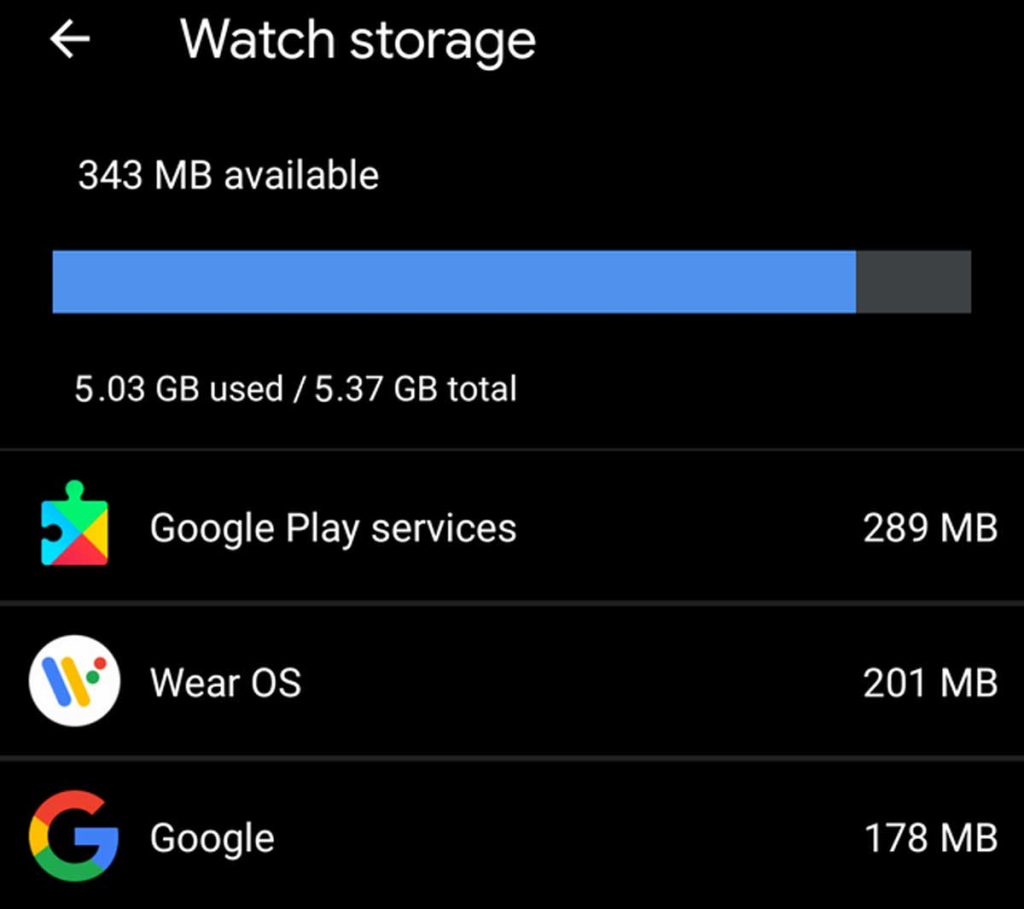Tap the 178 MB size value
The height and width of the screenshot is (909, 1024).
coord(930,838)
